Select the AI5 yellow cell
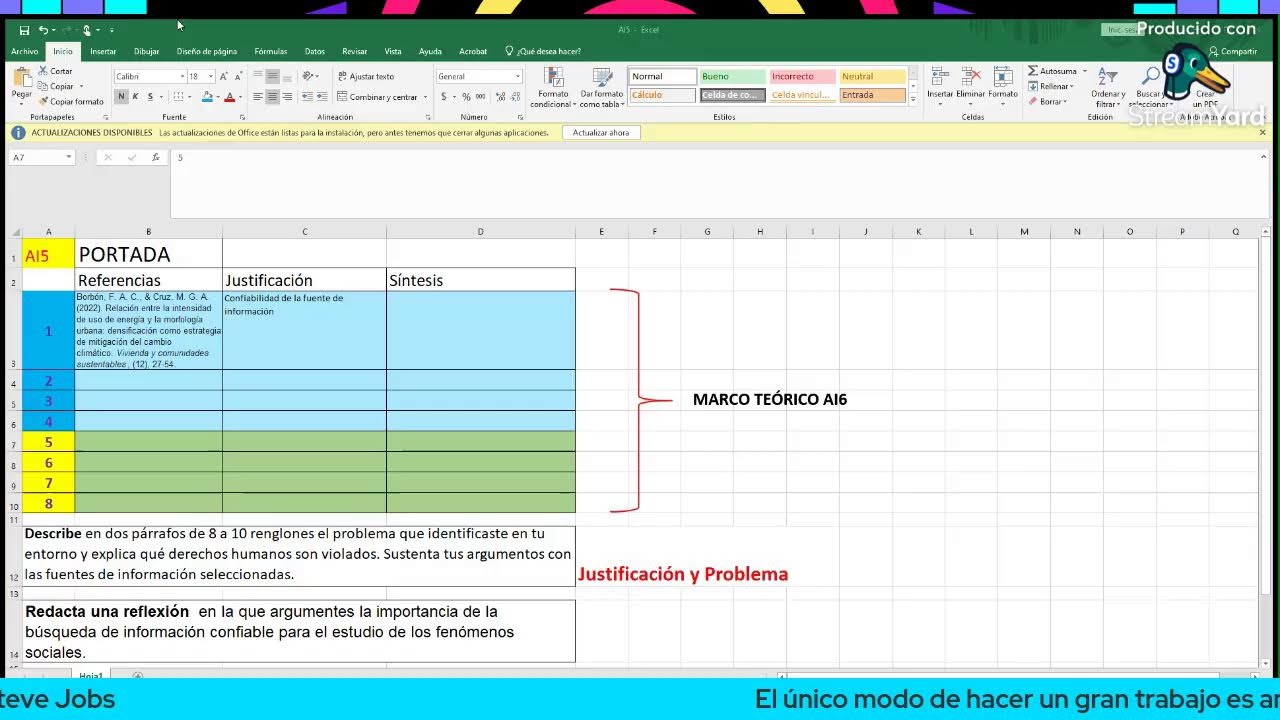This screenshot has height=720, width=1280. click(x=48, y=255)
